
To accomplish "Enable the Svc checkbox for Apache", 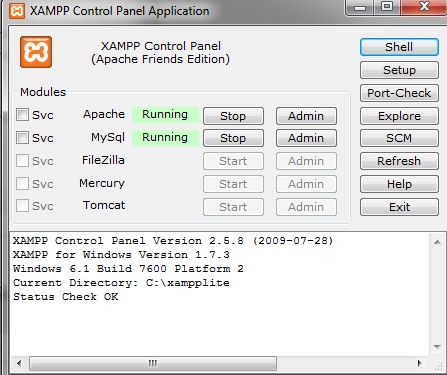I will click(22, 115).
